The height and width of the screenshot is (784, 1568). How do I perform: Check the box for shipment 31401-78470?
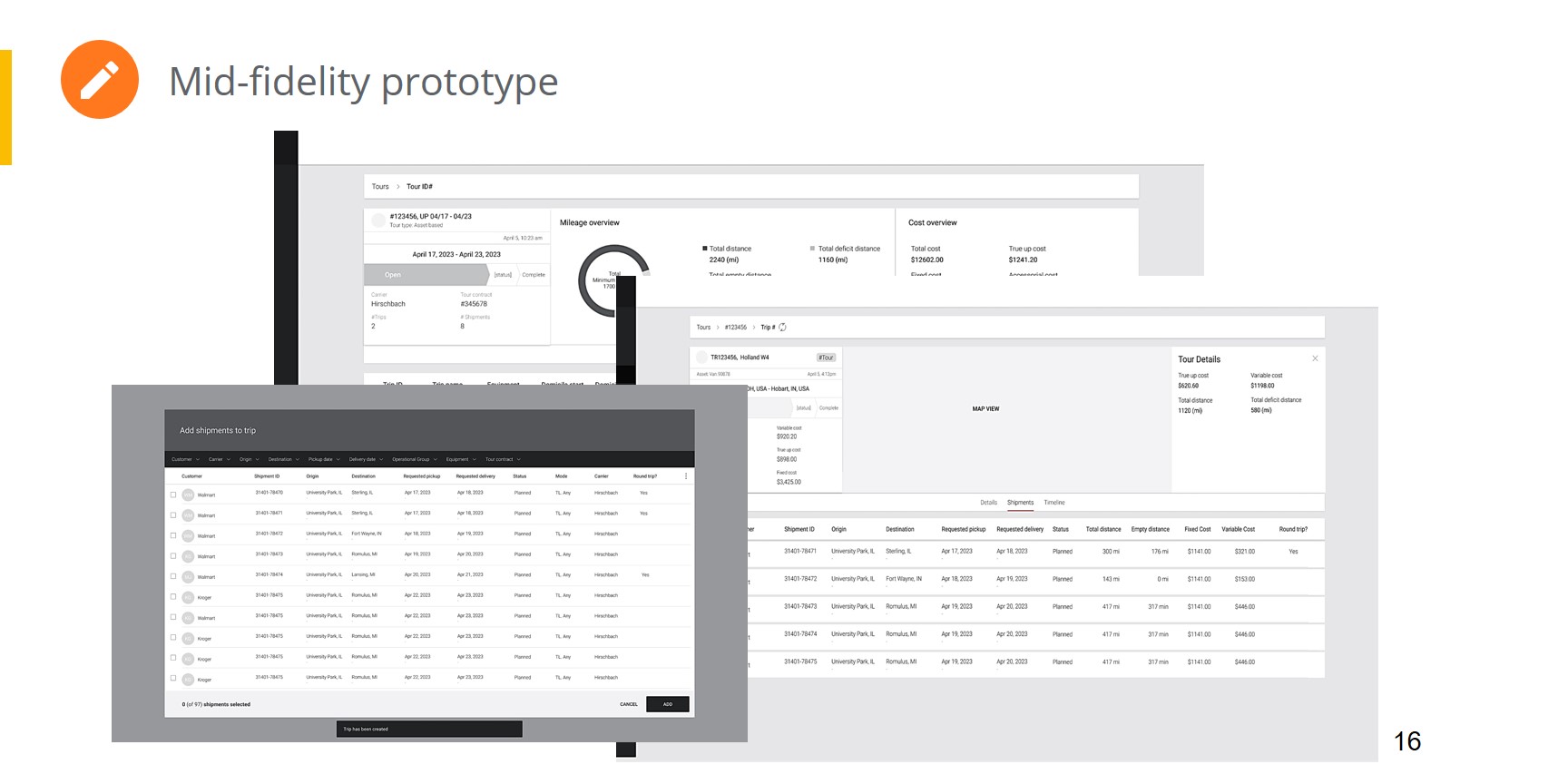(173, 495)
